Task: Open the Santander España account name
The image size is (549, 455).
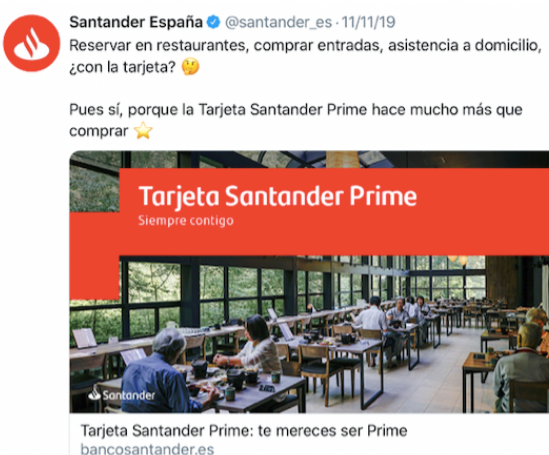Action: coord(136,22)
